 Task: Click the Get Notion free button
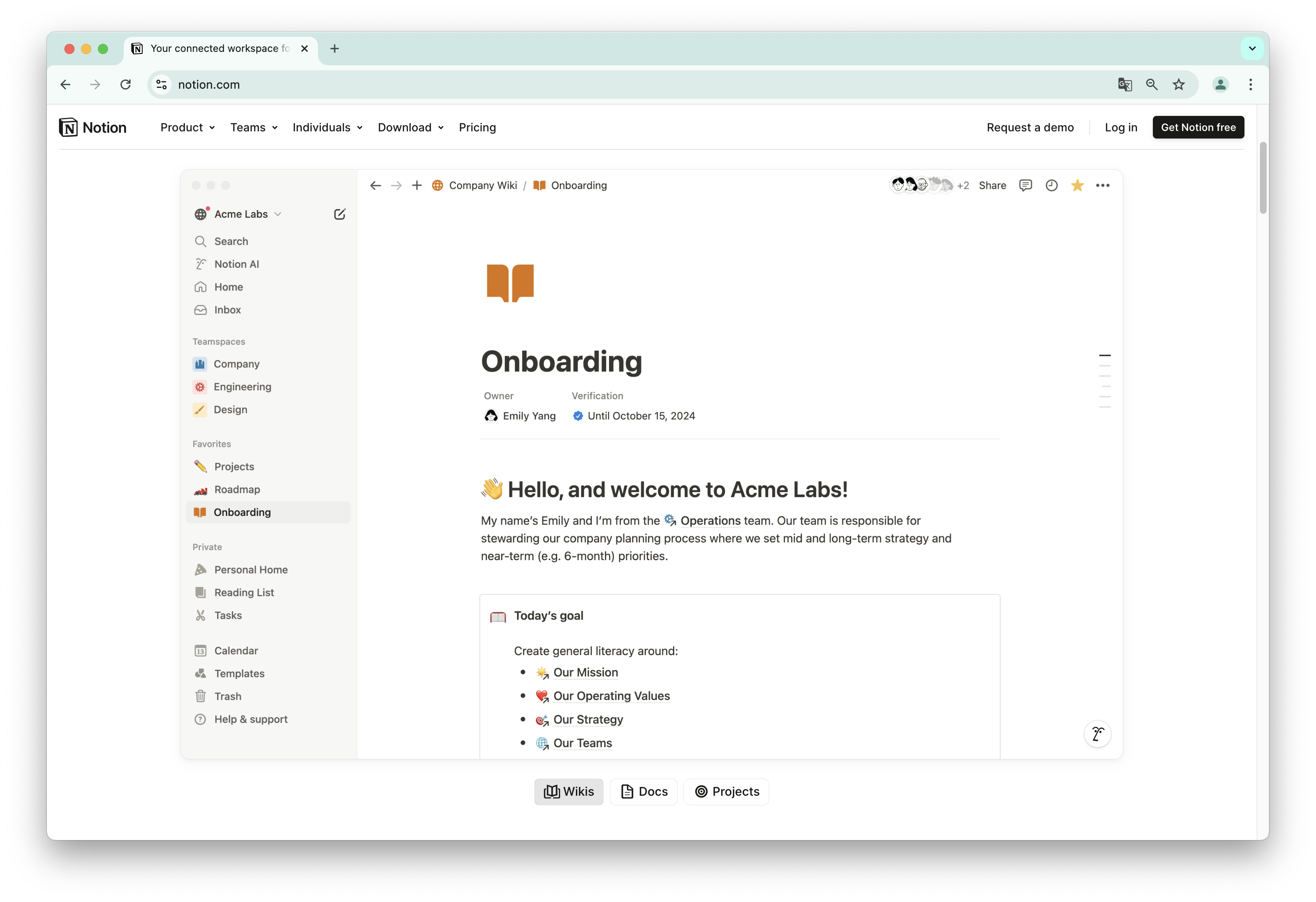pos(1198,128)
